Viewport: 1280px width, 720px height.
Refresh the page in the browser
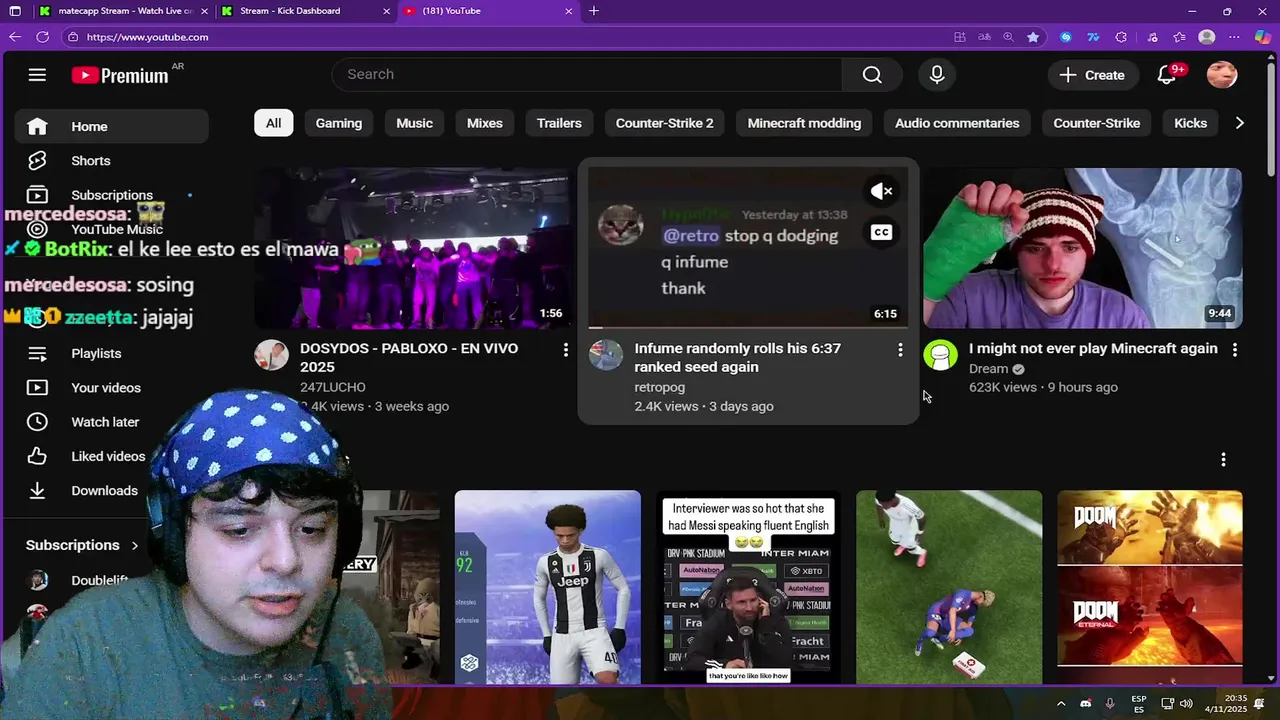coord(42,37)
